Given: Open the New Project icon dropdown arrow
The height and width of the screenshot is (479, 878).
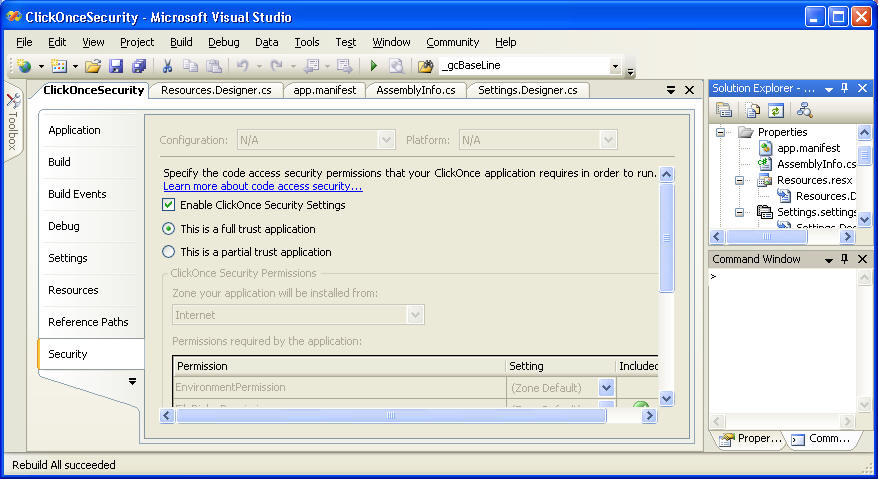Looking at the screenshot, I should [41, 67].
